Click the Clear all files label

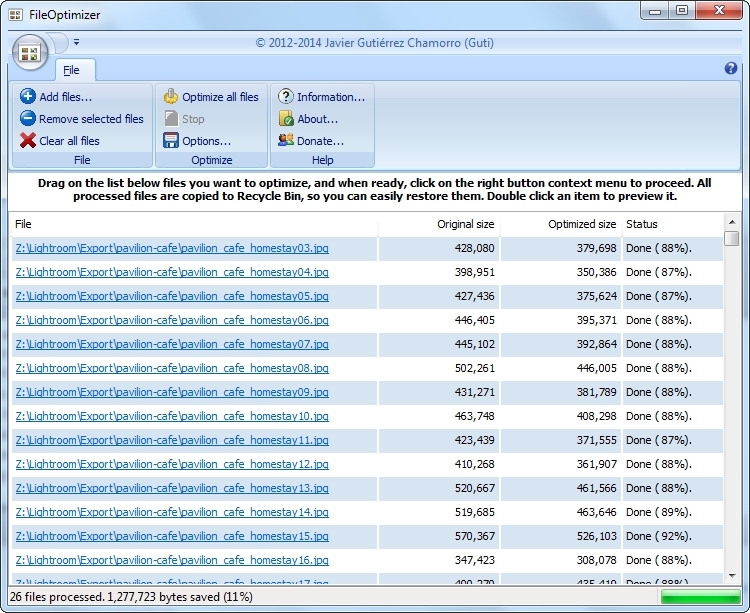pyautogui.click(x=69, y=141)
